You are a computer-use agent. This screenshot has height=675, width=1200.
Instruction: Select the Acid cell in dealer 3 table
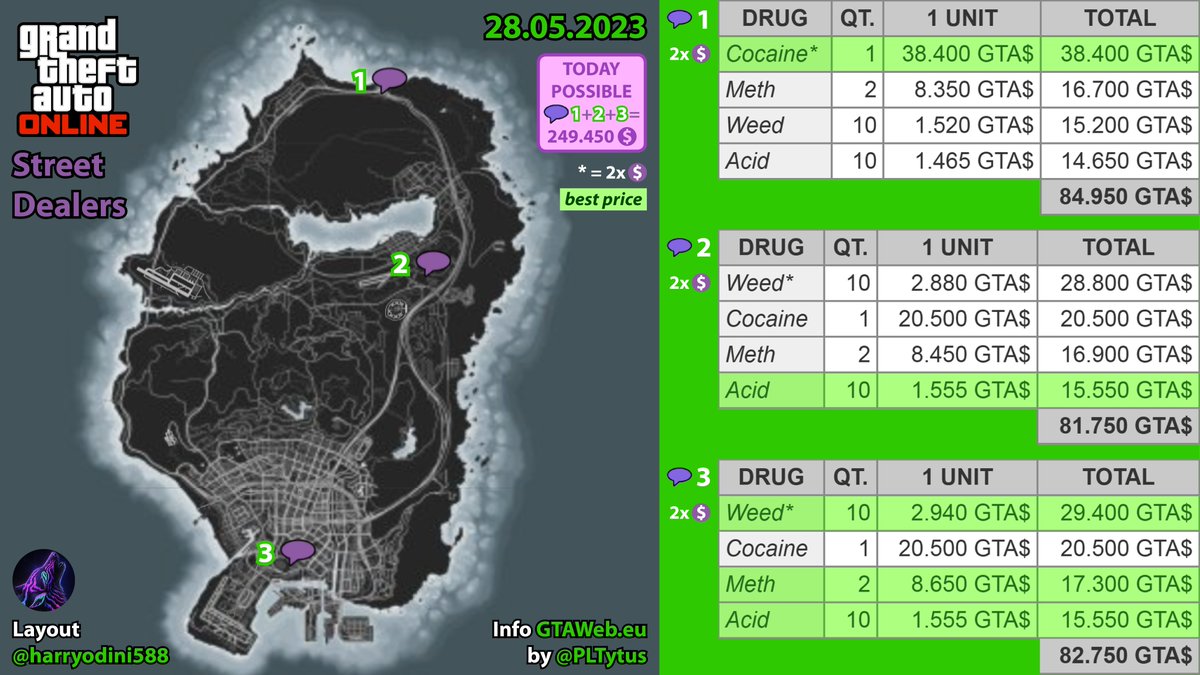coord(771,621)
